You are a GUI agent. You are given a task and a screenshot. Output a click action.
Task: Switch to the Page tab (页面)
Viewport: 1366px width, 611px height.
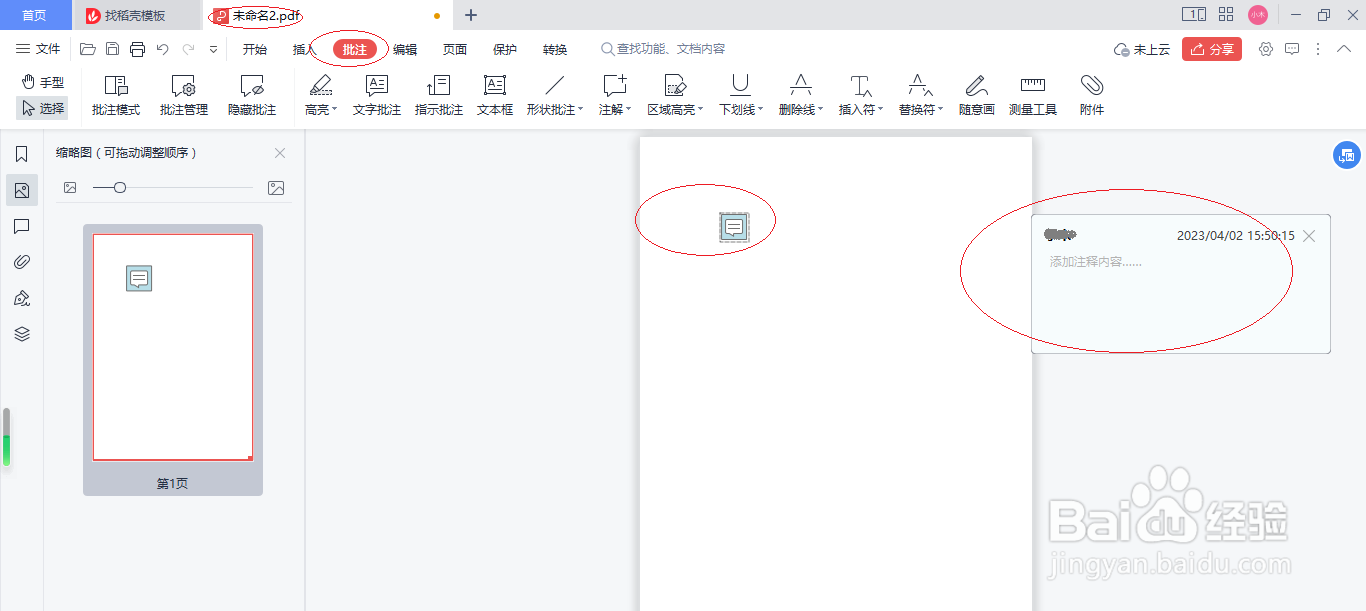455,49
